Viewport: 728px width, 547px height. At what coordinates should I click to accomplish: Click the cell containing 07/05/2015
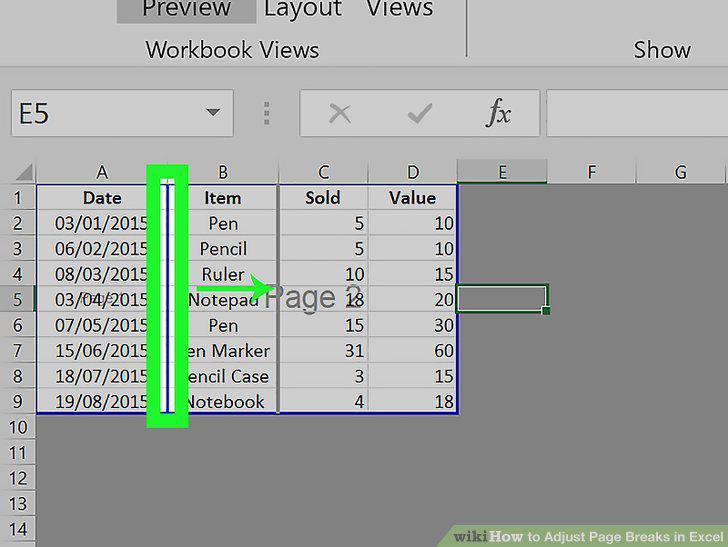[102, 325]
